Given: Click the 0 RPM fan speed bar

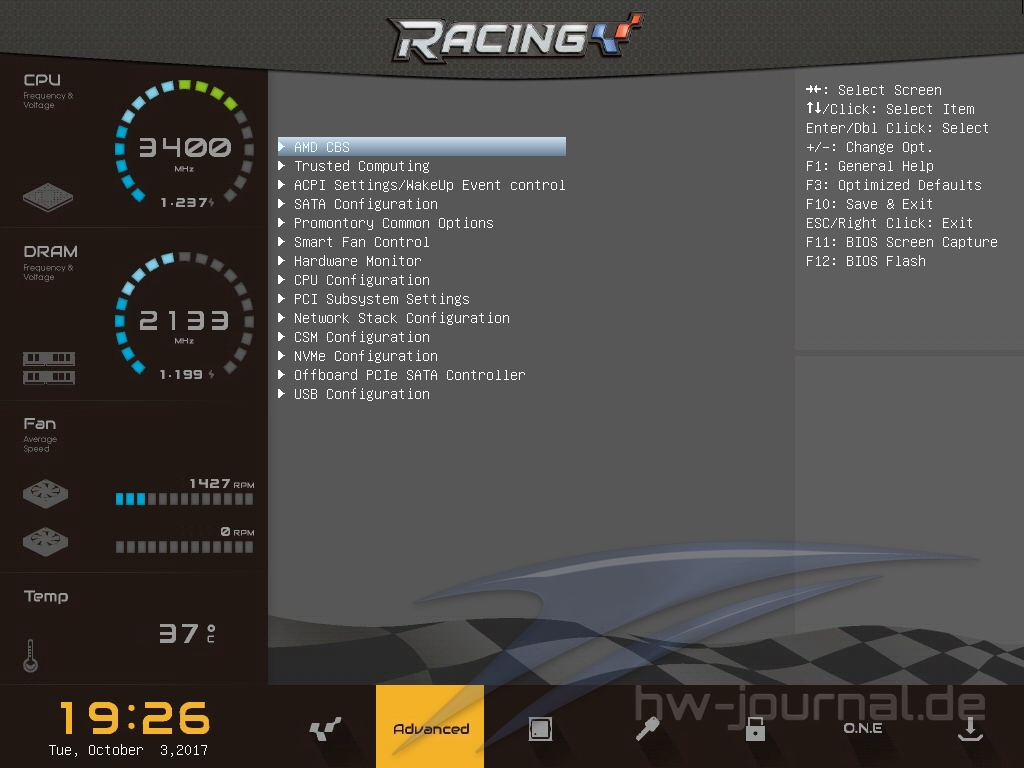Looking at the screenshot, I should tap(184, 547).
